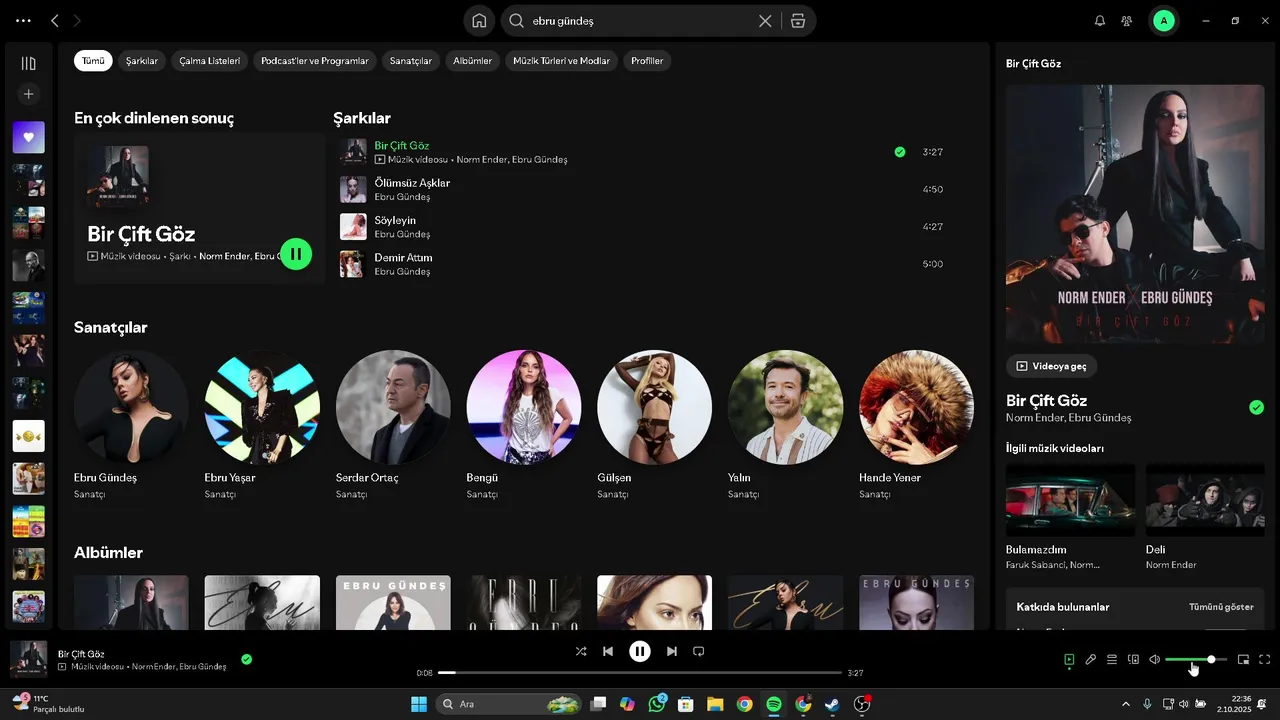
Task: Open the Hande Yener artist card
Action: pos(916,426)
